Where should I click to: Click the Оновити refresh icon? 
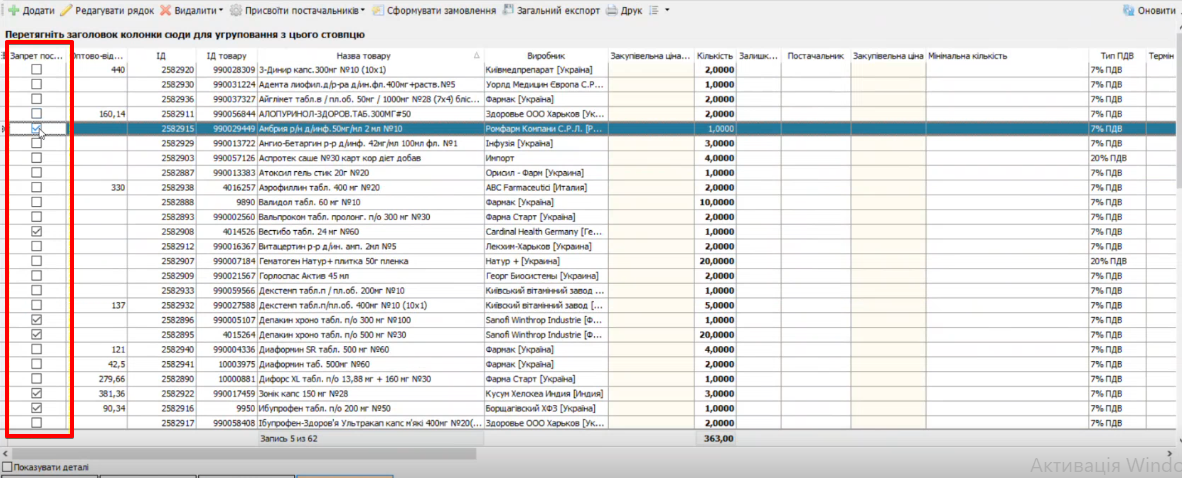pos(1129,10)
